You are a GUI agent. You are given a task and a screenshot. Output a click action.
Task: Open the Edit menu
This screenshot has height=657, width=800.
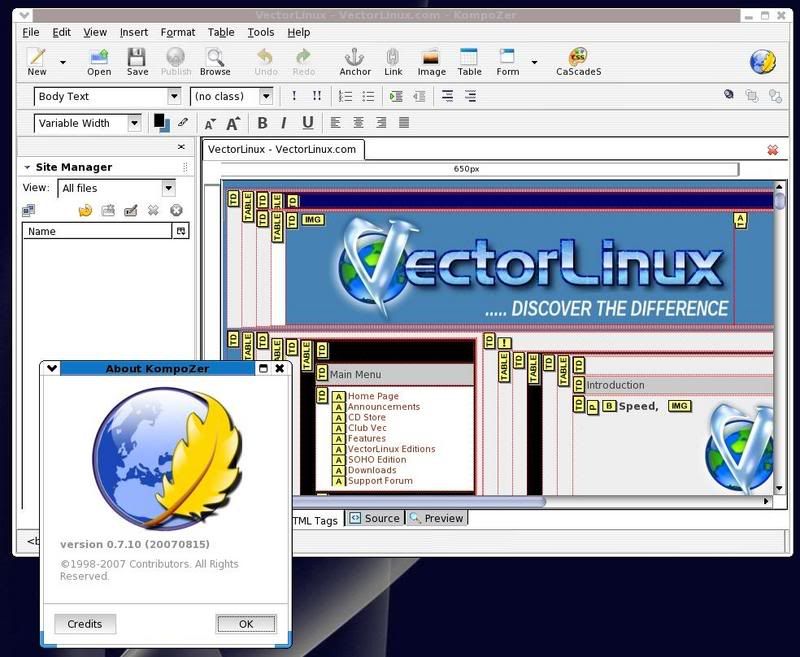pos(61,32)
